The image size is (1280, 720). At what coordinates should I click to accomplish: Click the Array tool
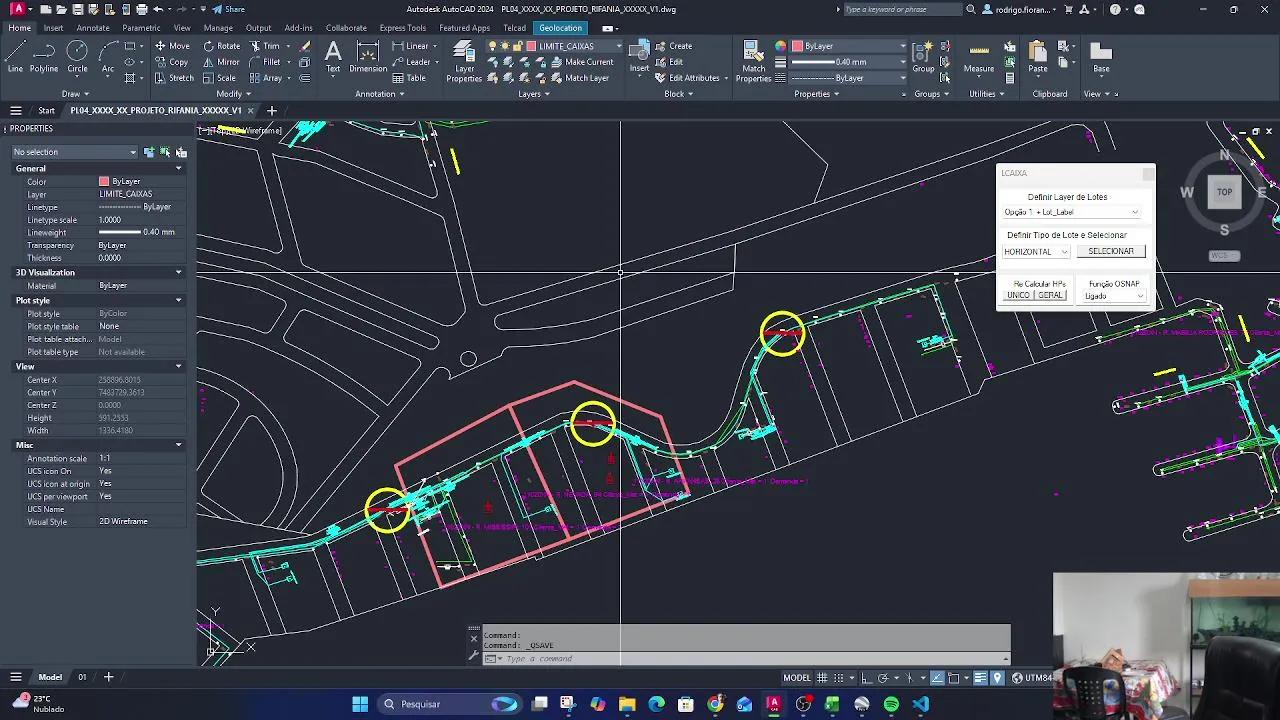pyautogui.click(x=265, y=78)
